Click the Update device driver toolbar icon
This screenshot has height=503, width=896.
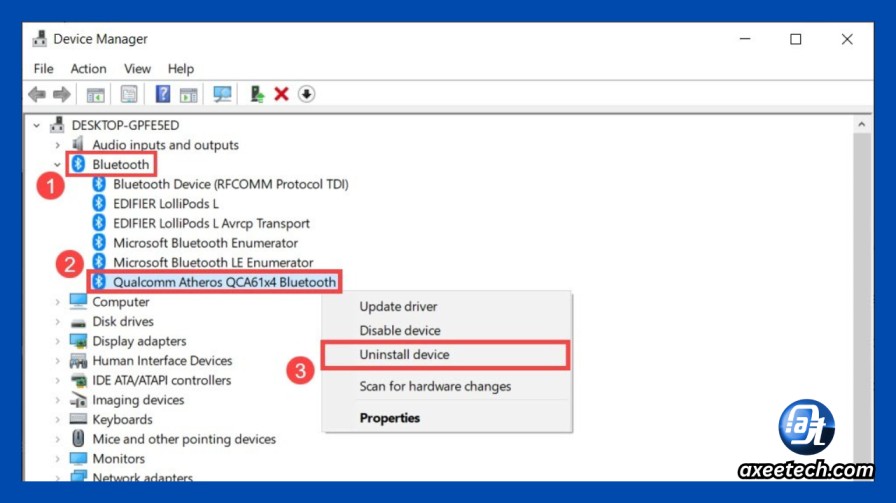click(257, 94)
